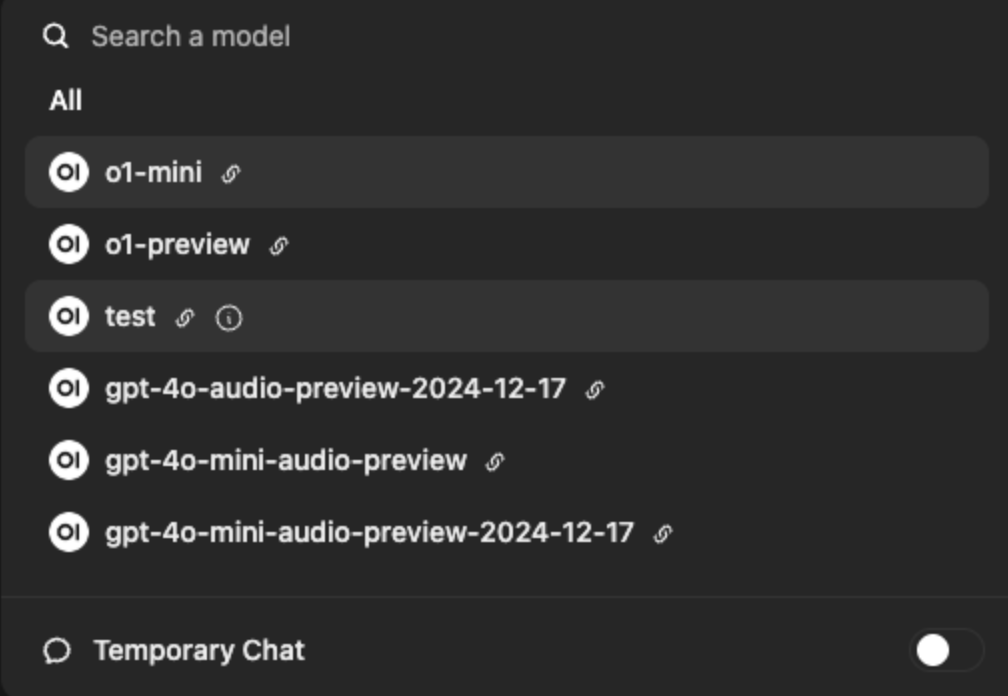Choose the gpt-4o-mini-audio-preview-2024-12-17 model name
This screenshot has height=696, width=1008.
[x=369, y=533]
